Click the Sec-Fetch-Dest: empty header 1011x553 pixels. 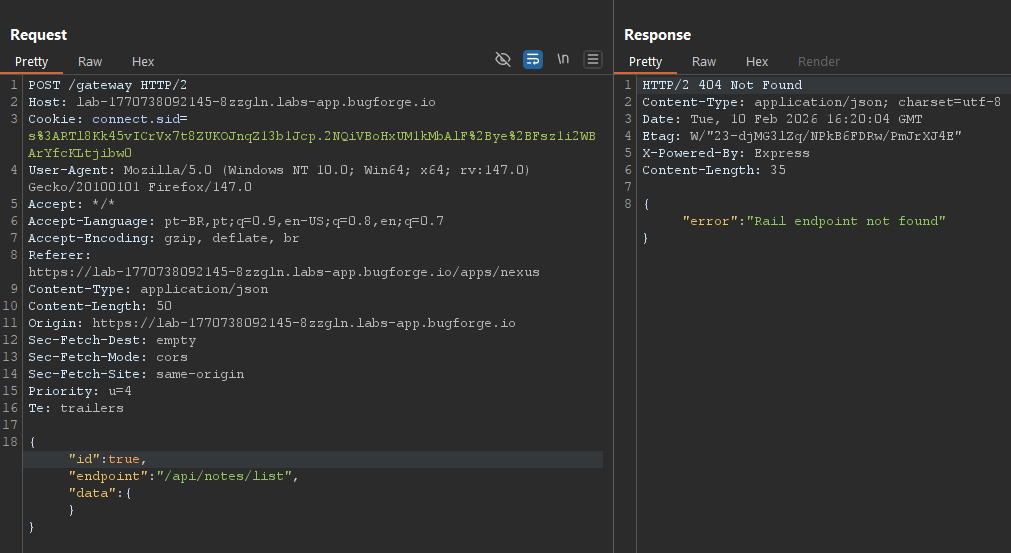(112, 340)
